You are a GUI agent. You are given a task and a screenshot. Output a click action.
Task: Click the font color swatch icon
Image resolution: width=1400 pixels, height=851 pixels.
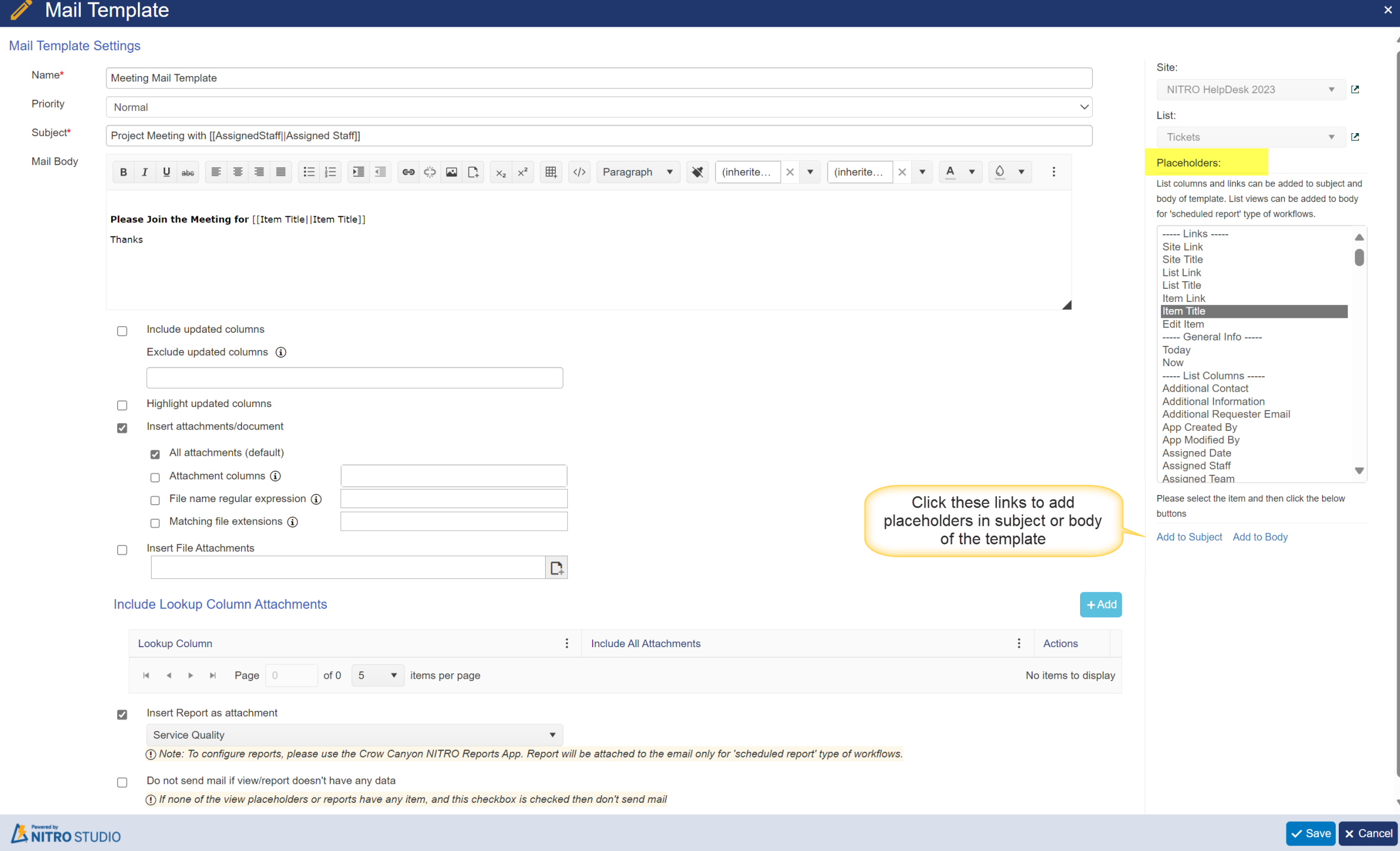point(950,172)
